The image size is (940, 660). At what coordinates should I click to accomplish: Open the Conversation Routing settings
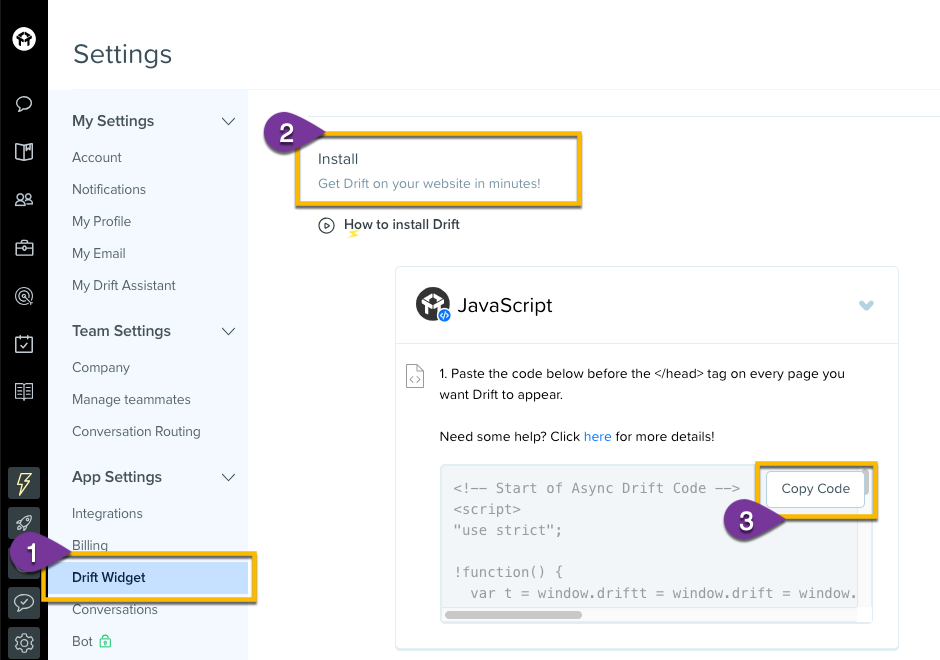[x=136, y=431]
